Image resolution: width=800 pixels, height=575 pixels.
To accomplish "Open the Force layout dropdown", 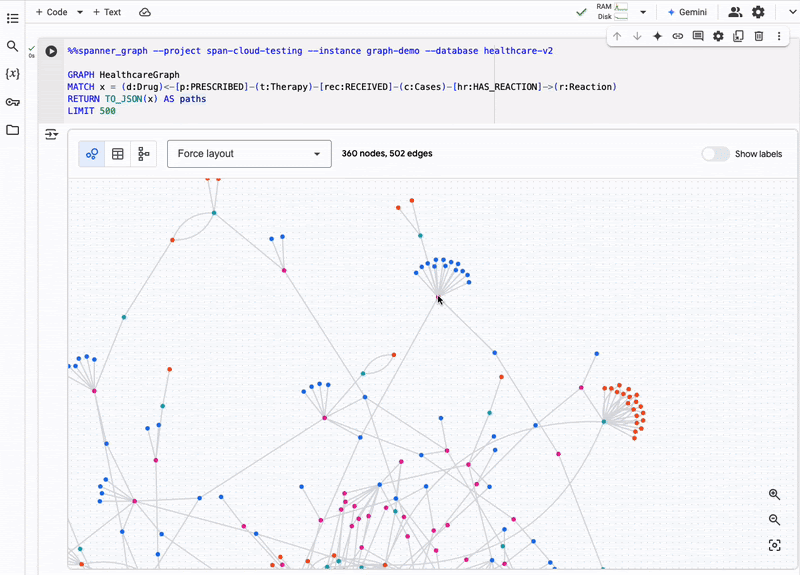I will (249, 154).
